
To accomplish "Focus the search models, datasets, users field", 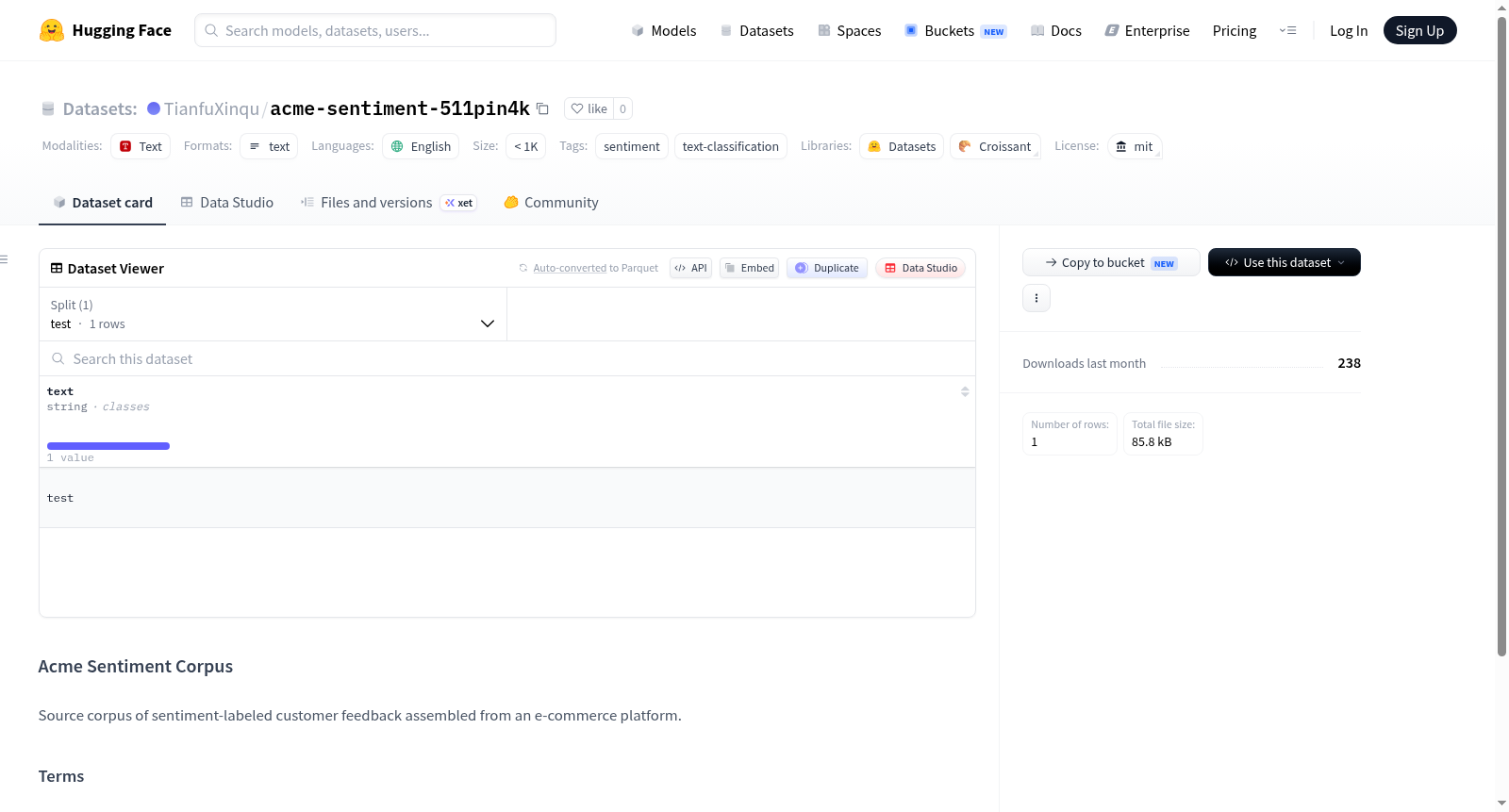I will (375, 30).
